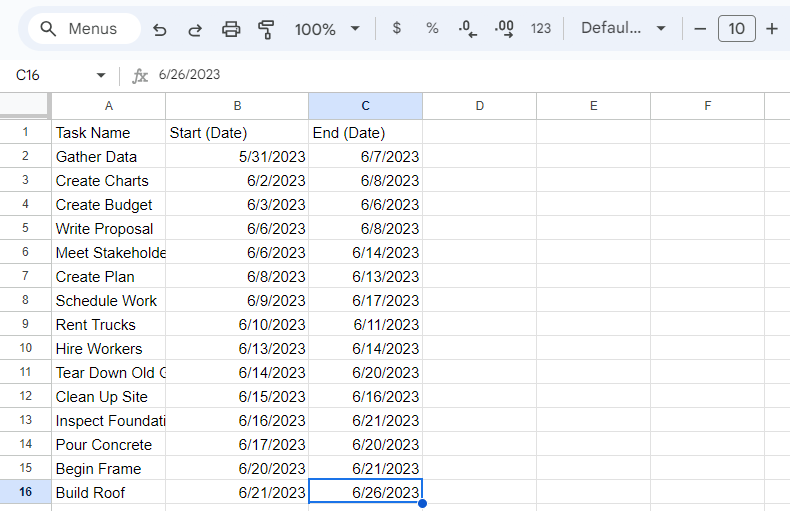790x511 pixels.
Task: Click start date 6/15/2023
Action: (237, 396)
